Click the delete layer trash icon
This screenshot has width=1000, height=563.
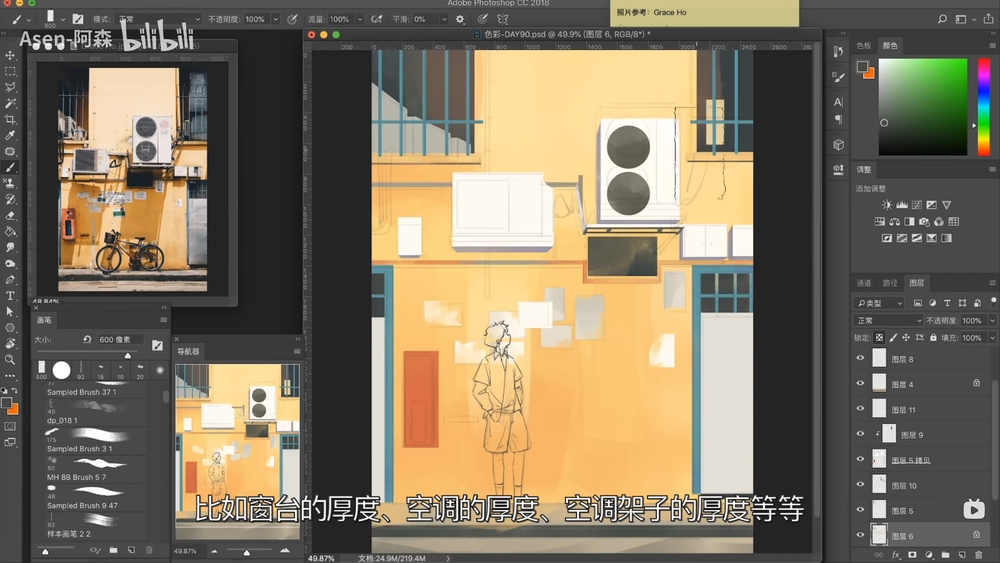[977, 554]
